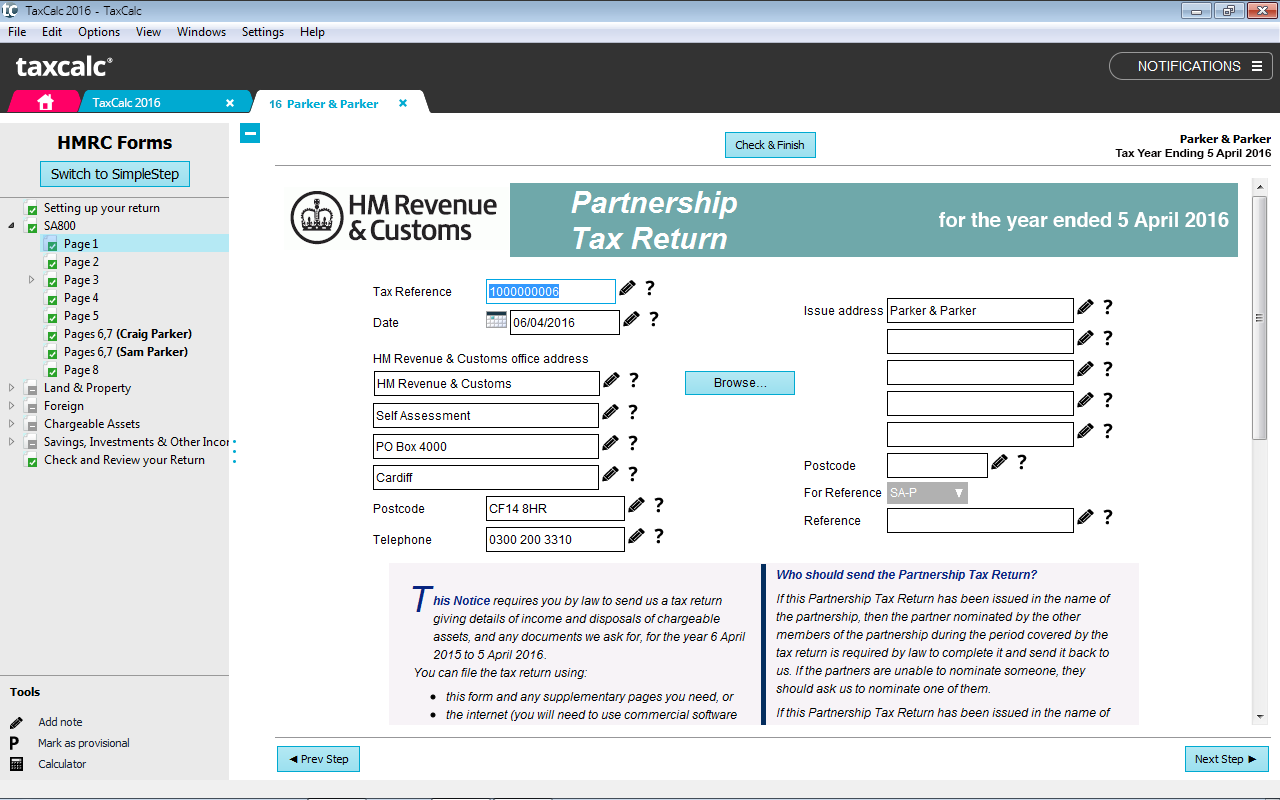The height and width of the screenshot is (800, 1280).
Task: Toggle checkbox for Pages 6,7 (Craig Parker)
Action: (52, 335)
